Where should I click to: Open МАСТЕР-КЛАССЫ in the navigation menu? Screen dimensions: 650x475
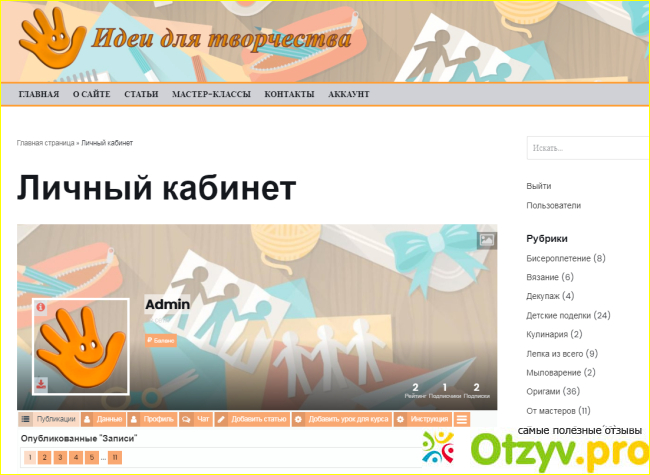[x=211, y=94]
